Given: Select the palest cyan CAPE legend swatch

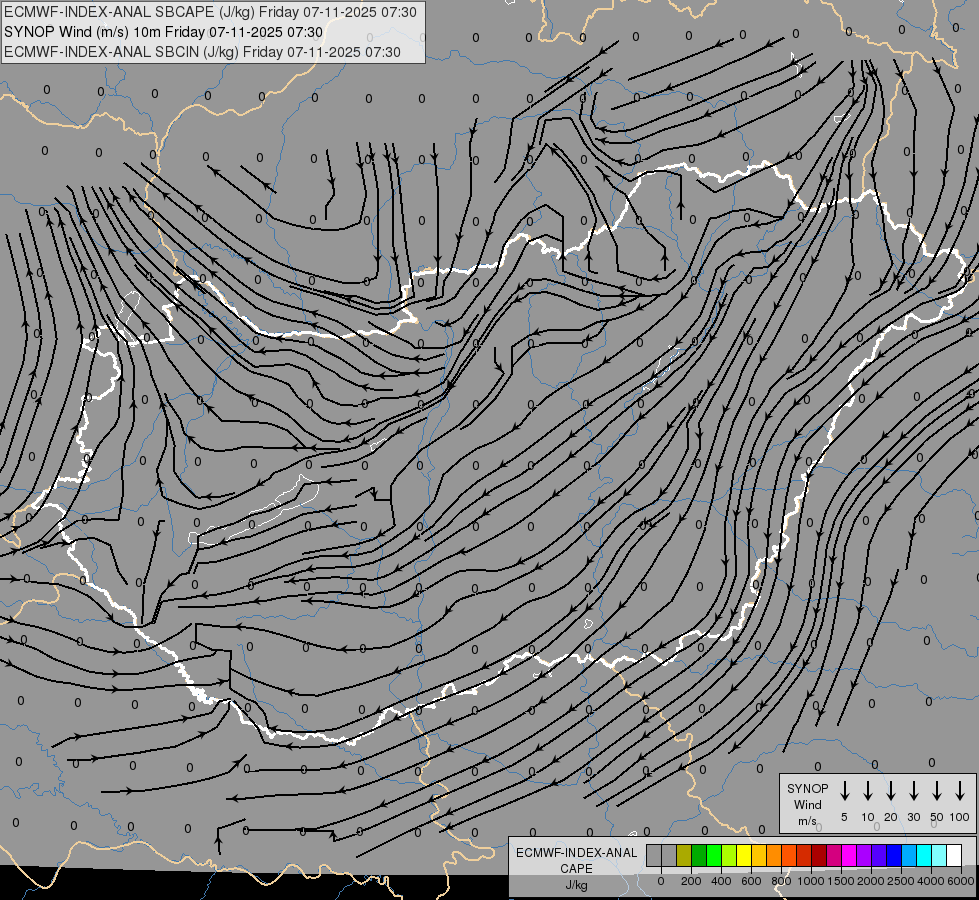Looking at the screenshot, I should tap(940, 855).
